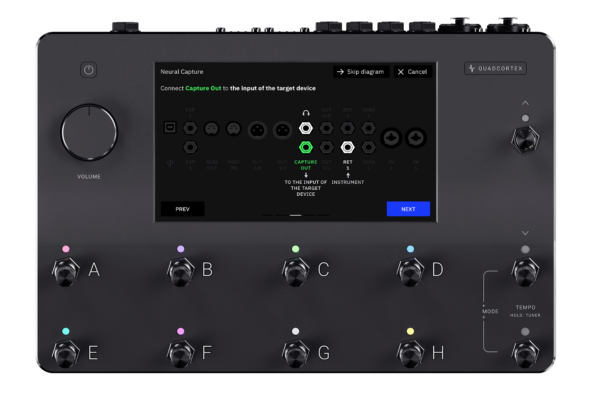The image size is (600, 403).
Task: Click the USB port icon in diagram
Action: point(171,128)
